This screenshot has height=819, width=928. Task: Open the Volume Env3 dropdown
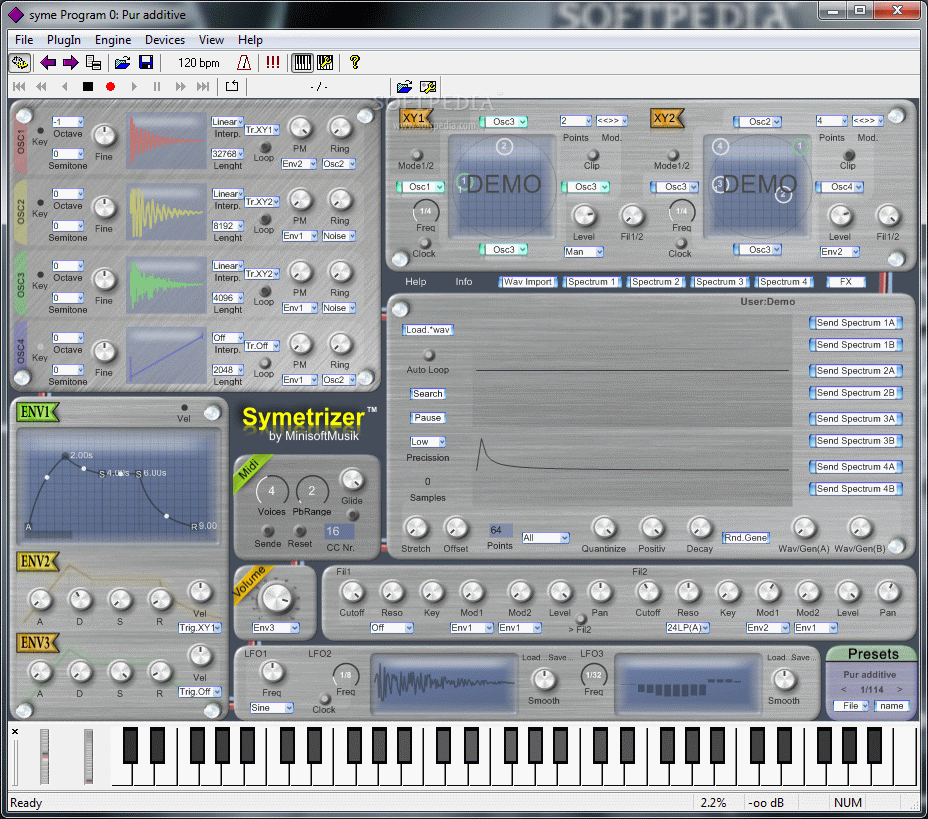(276, 628)
